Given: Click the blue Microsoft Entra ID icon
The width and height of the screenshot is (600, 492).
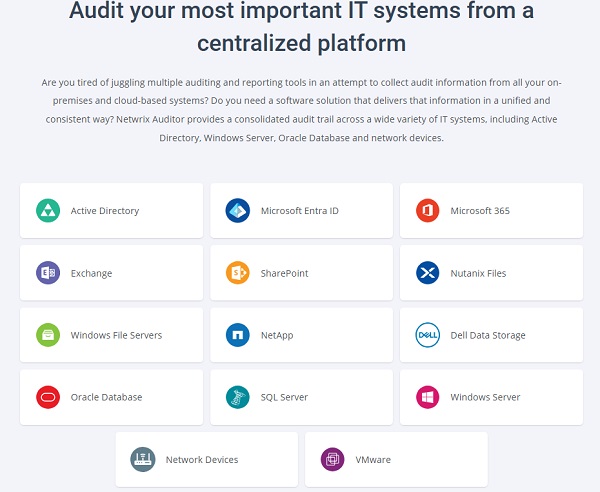Looking at the screenshot, I should [238, 211].
